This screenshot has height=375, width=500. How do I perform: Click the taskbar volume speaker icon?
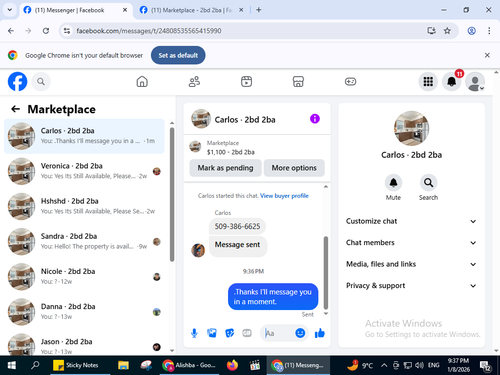(x=419, y=365)
